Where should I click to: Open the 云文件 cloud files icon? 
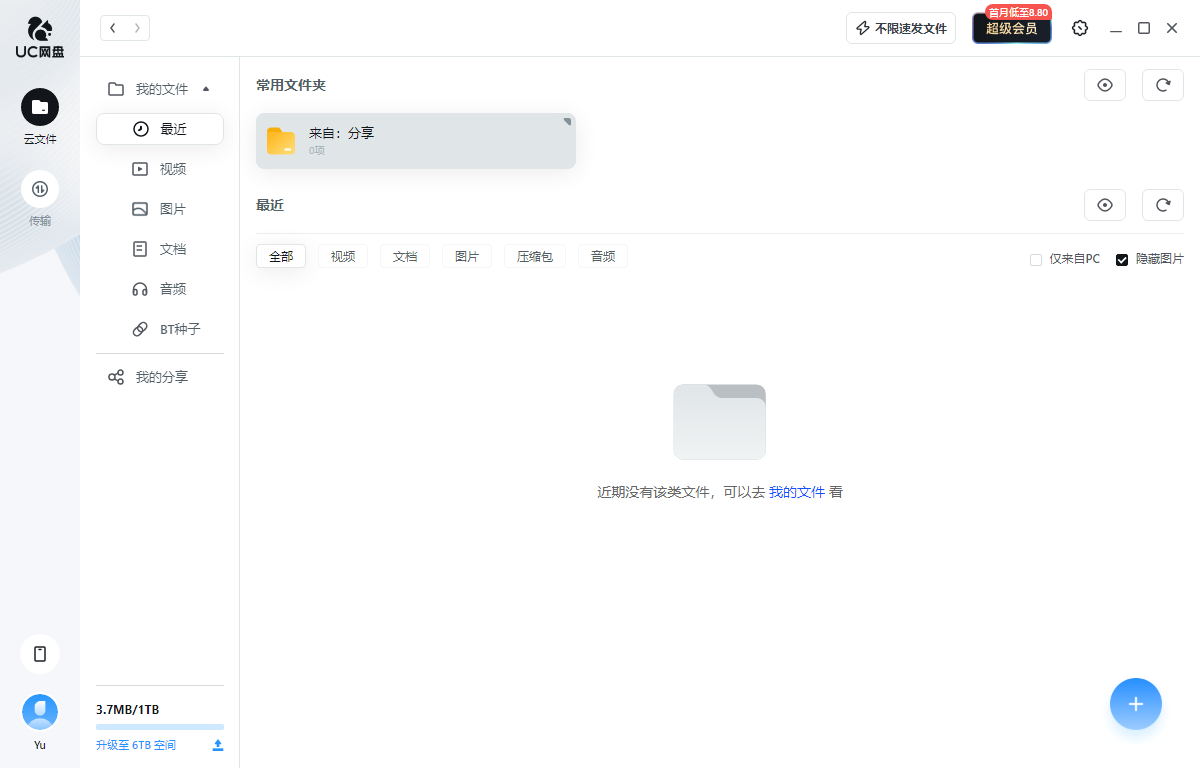[x=40, y=107]
